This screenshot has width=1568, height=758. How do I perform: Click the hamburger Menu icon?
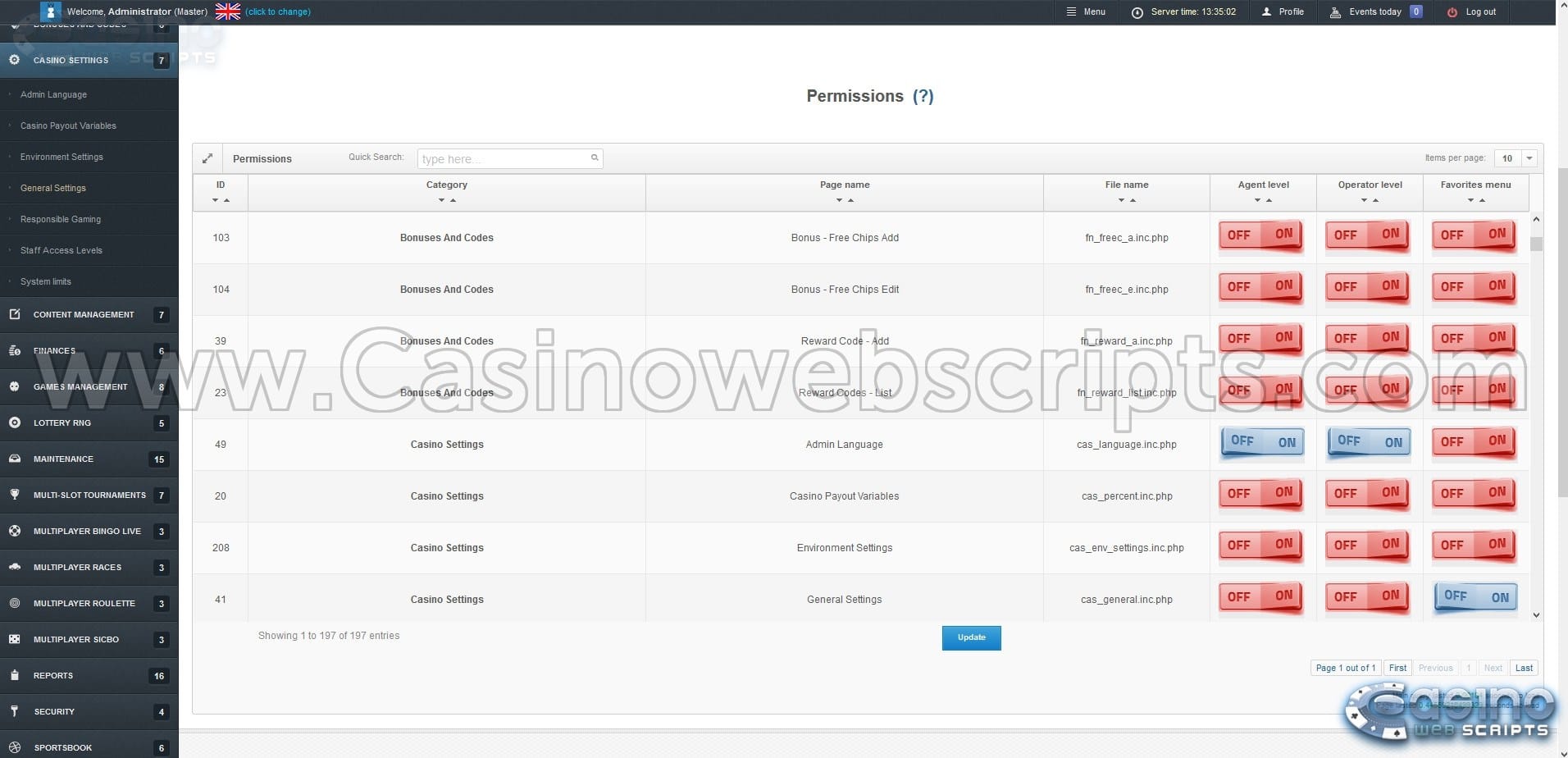(1071, 11)
